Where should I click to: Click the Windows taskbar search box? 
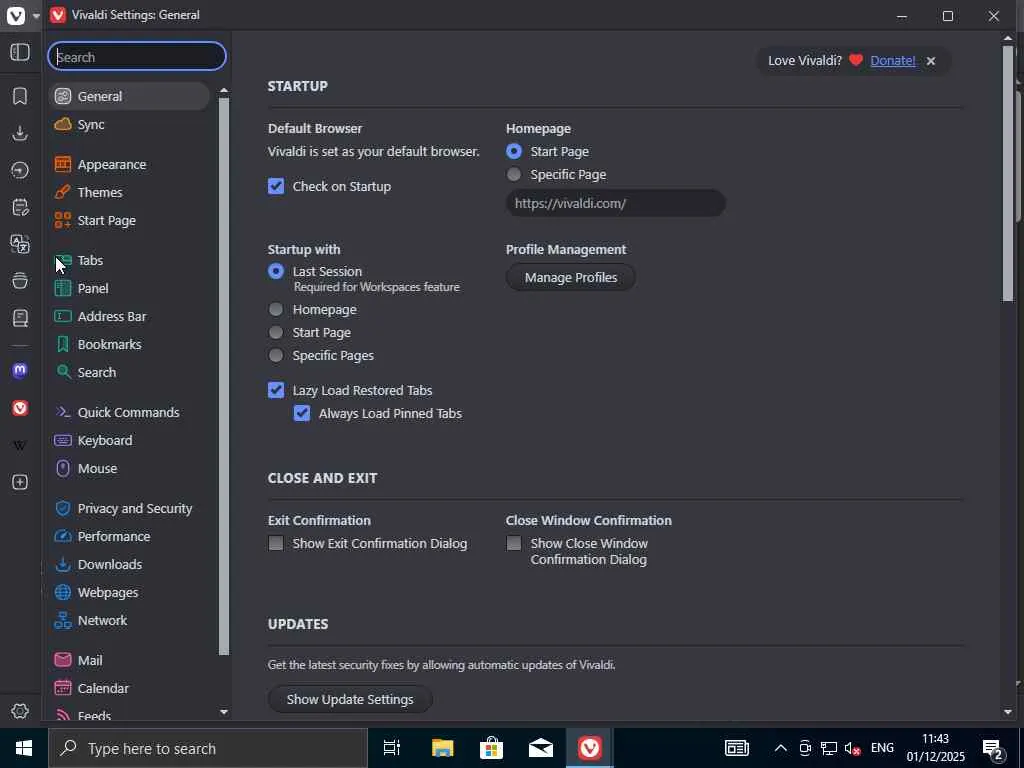[208, 748]
